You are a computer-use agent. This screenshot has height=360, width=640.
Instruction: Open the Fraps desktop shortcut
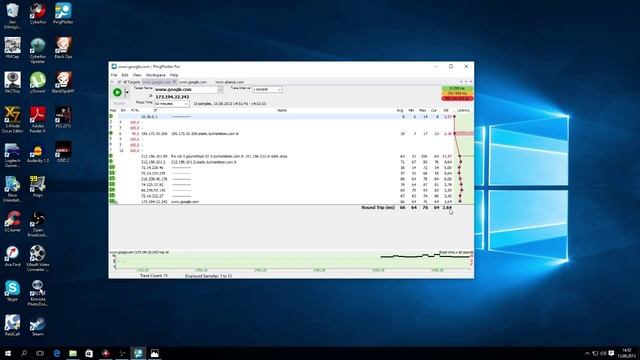pos(38,187)
